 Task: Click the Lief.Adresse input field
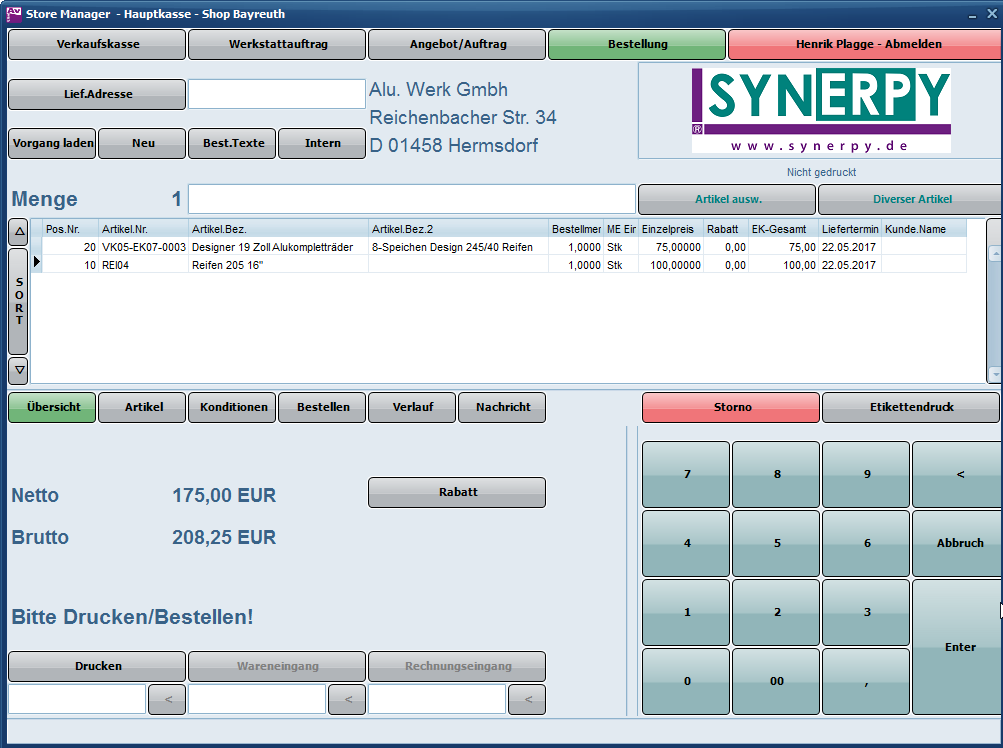coord(277,94)
